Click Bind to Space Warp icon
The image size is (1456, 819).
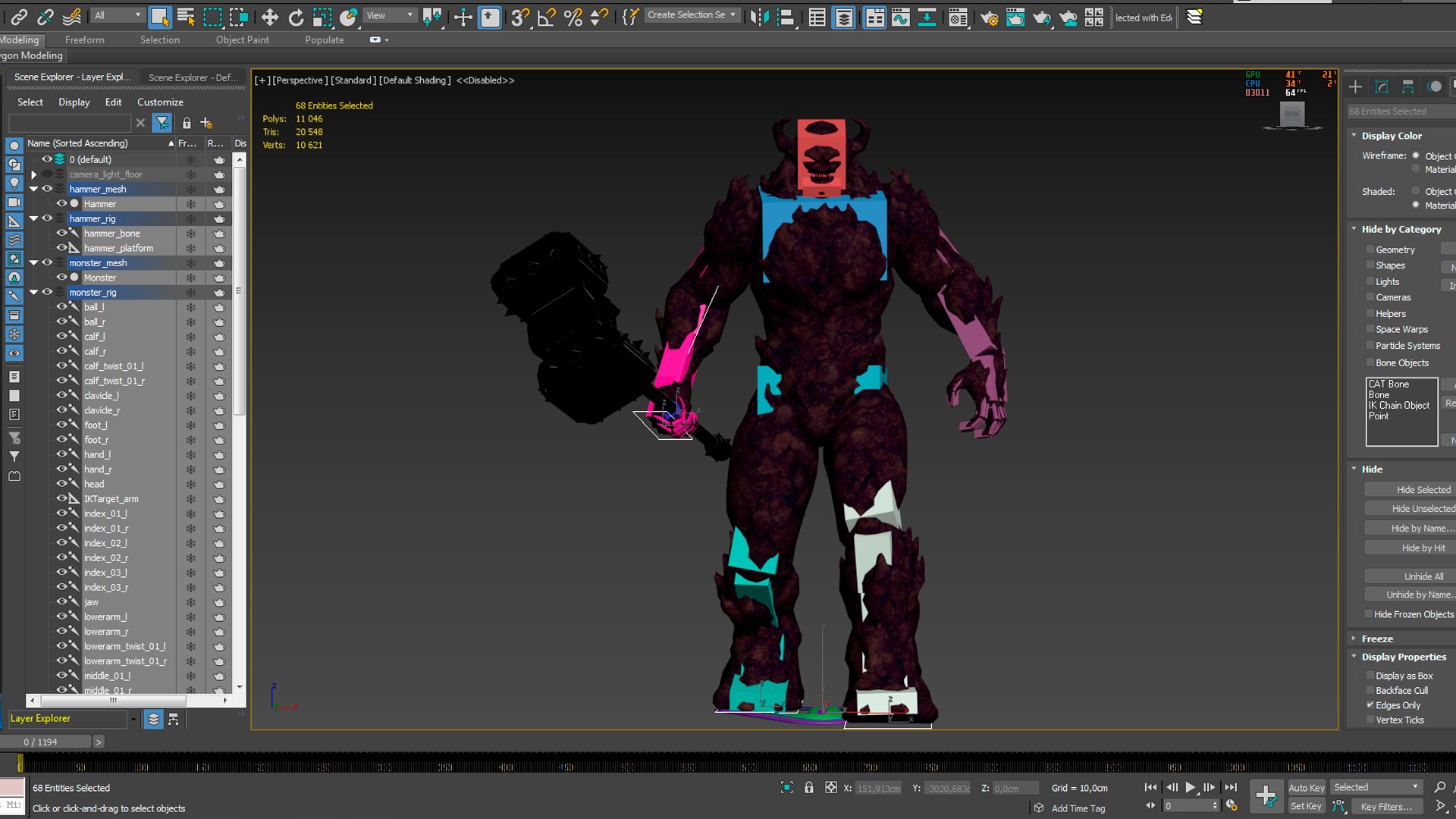(72, 16)
